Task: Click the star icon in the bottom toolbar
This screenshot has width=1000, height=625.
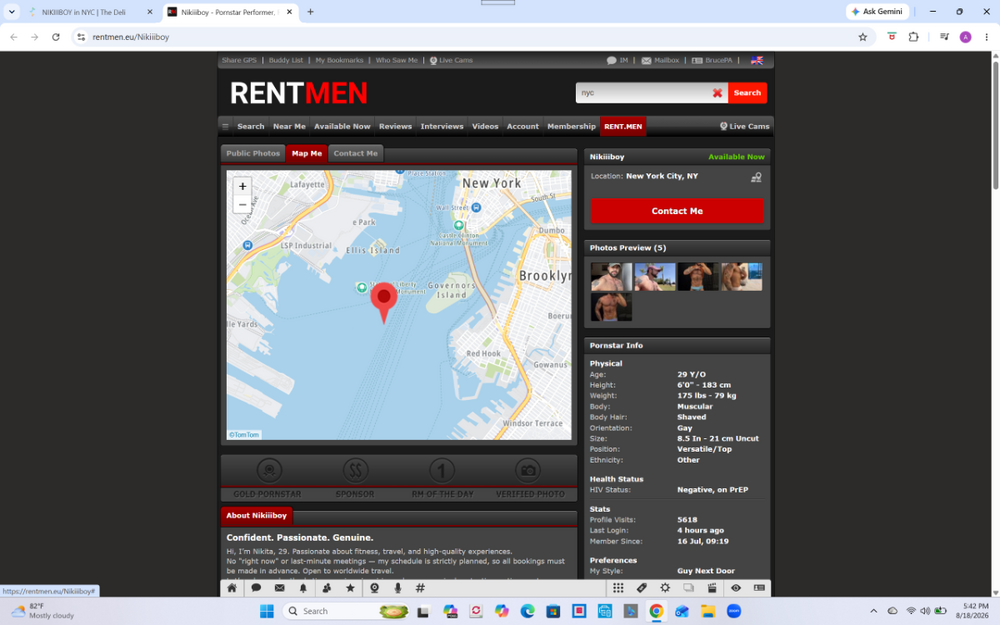Action: [x=350, y=588]
